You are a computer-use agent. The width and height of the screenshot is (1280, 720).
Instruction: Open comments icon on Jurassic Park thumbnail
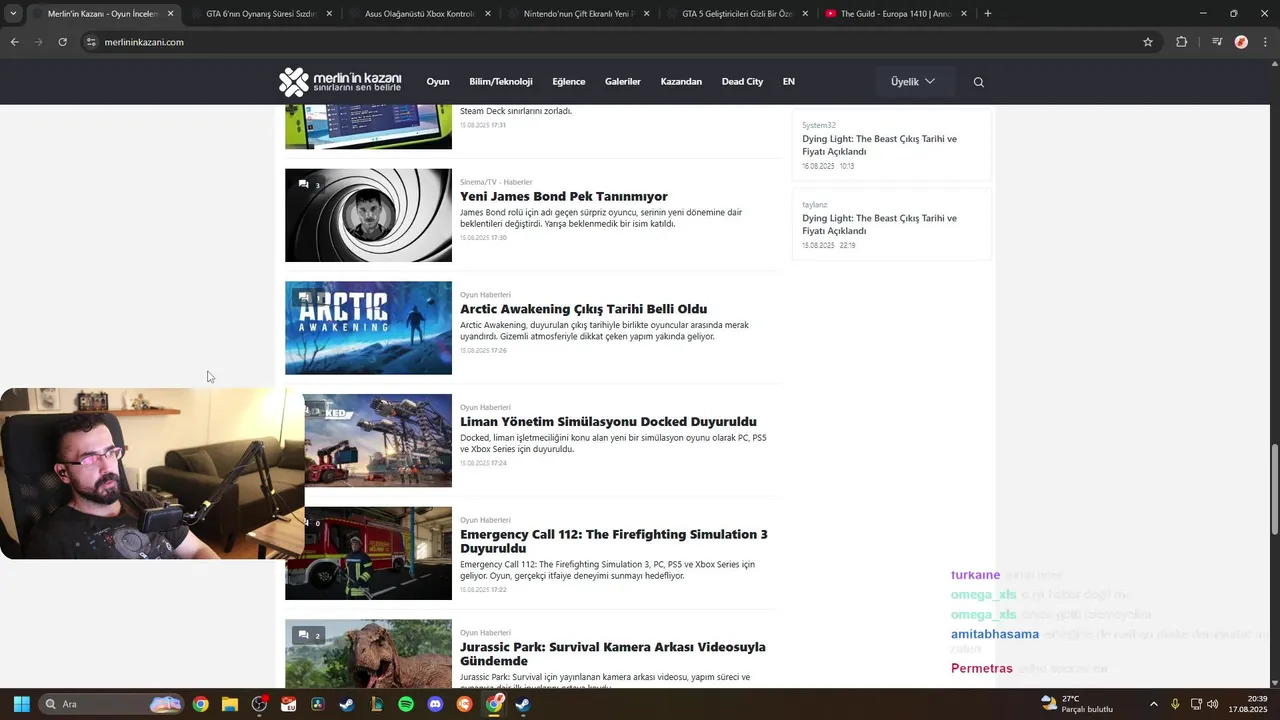click(x=309, y=636)
